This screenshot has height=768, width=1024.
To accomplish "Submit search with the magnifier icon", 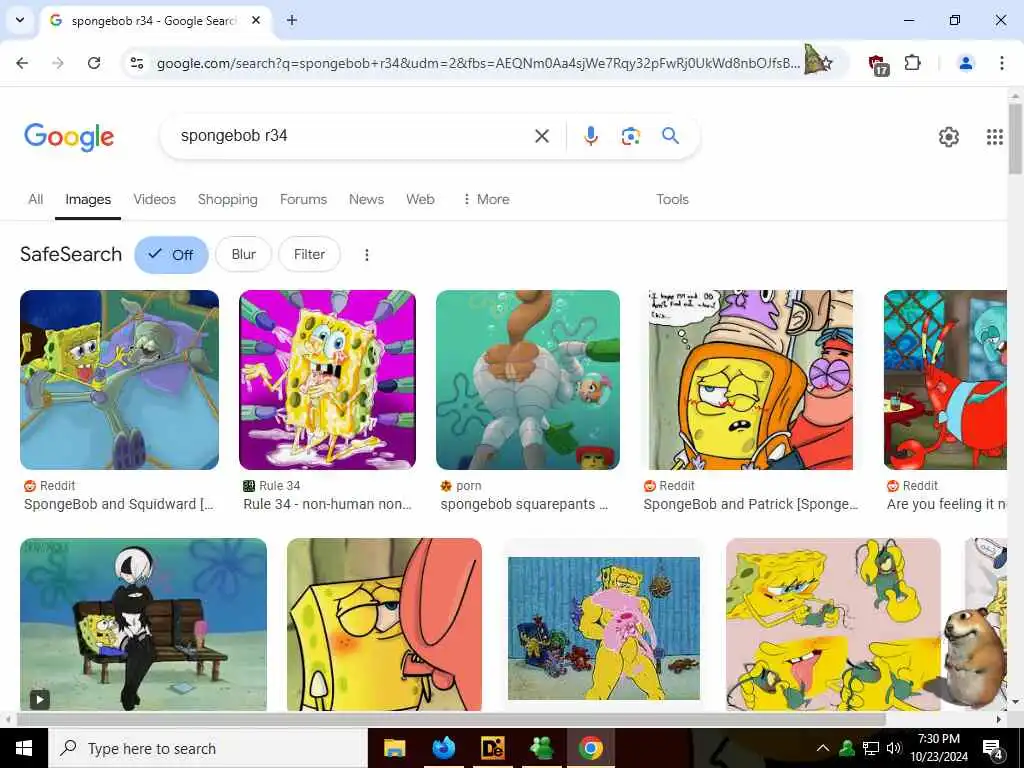I will click(x=671, y=136).
